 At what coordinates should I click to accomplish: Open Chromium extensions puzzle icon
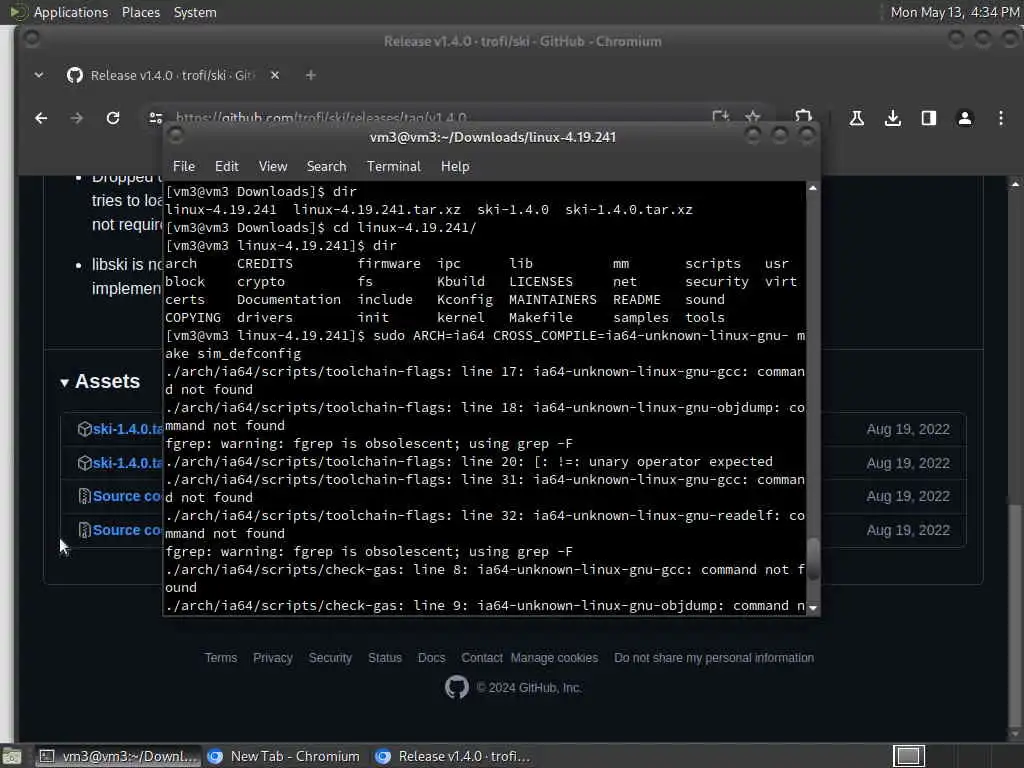coord(803,117)
